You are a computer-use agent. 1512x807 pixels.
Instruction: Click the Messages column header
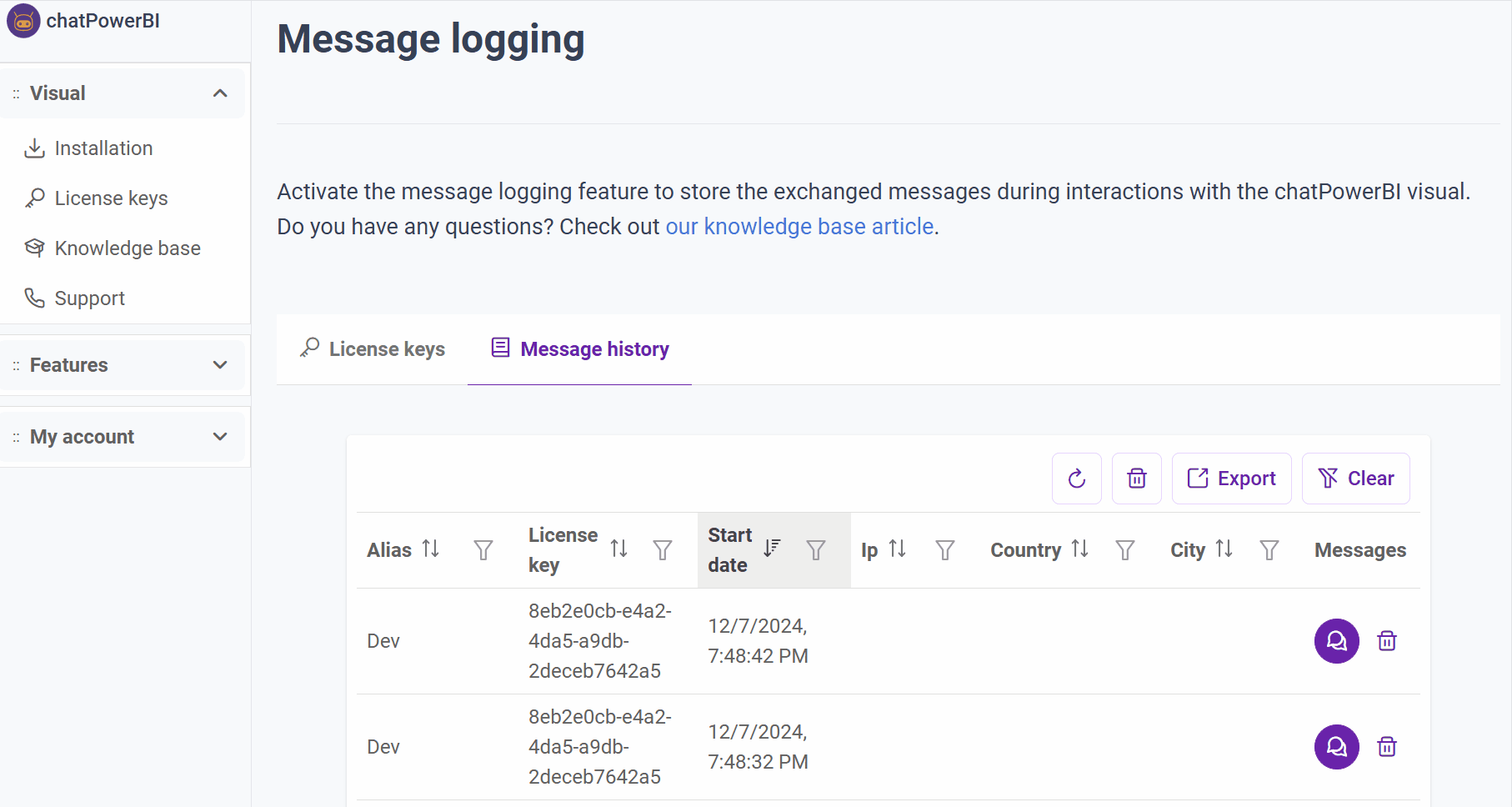[x=1360, y=550]
